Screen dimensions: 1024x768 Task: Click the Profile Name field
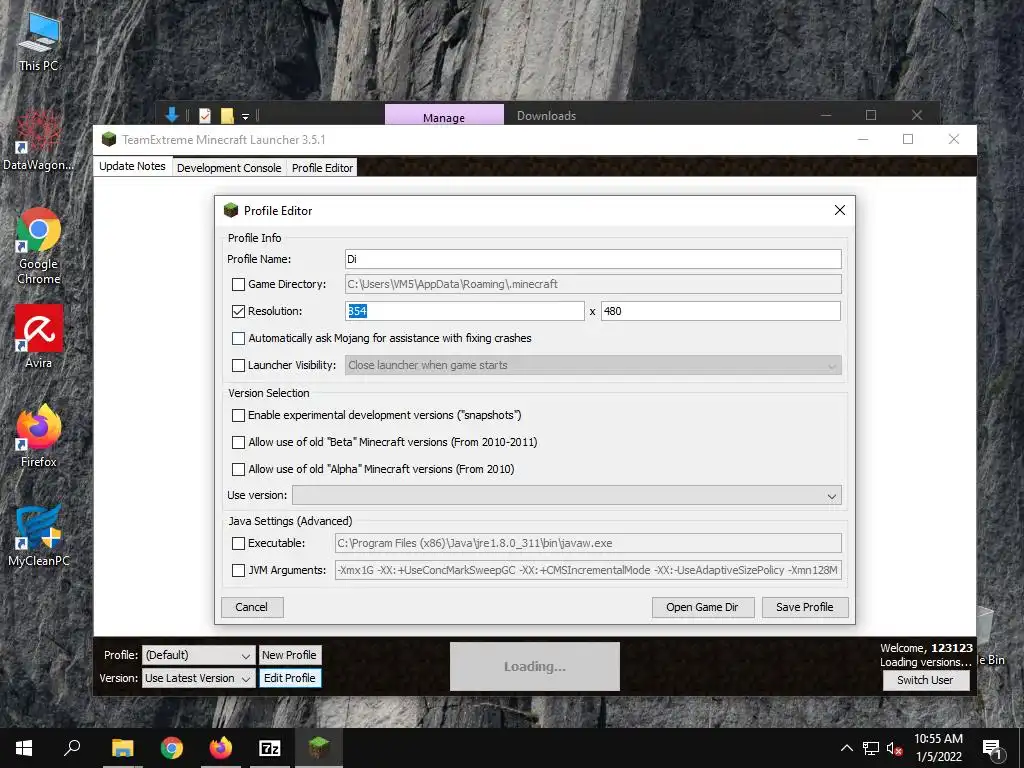point(593,259)
